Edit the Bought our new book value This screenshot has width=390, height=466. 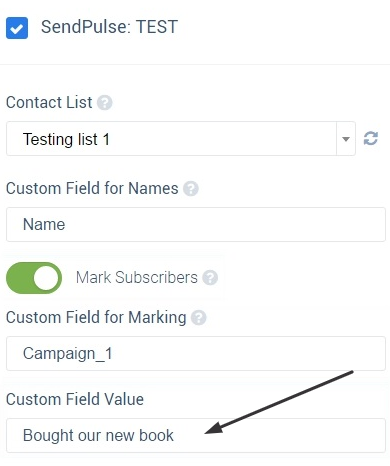[x=196, y=436]
